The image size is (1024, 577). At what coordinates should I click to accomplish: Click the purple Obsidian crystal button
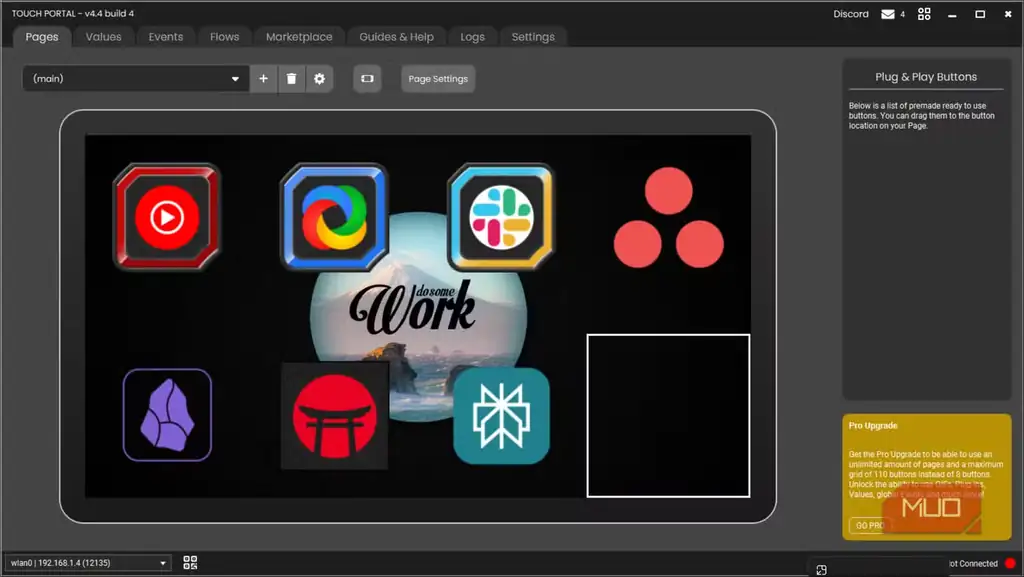[167, 415]
